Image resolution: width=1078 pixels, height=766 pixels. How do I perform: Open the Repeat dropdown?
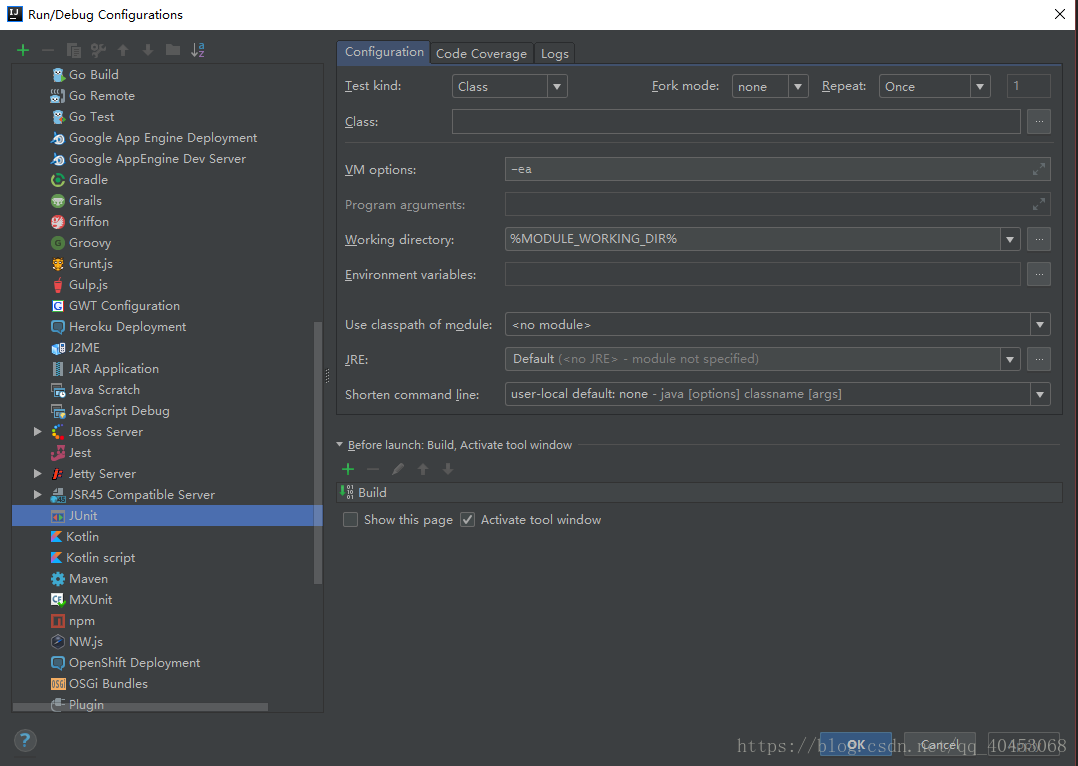pos(980,87)
